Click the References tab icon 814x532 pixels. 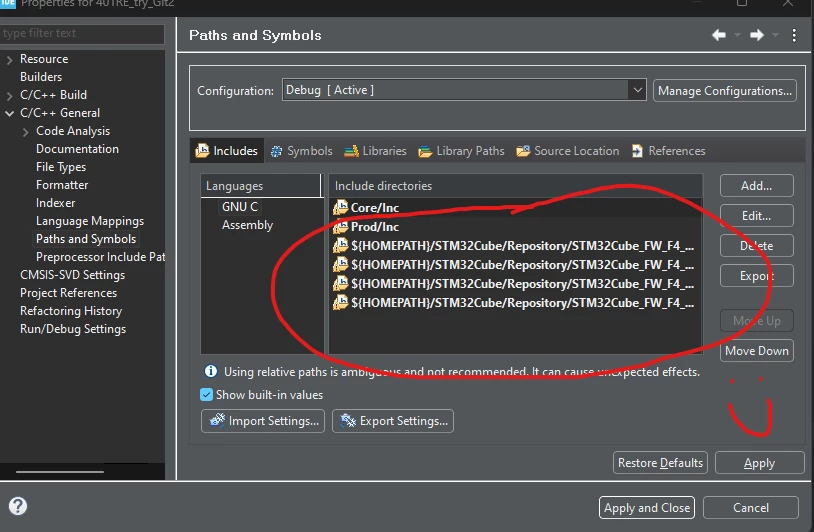(637, 151)
